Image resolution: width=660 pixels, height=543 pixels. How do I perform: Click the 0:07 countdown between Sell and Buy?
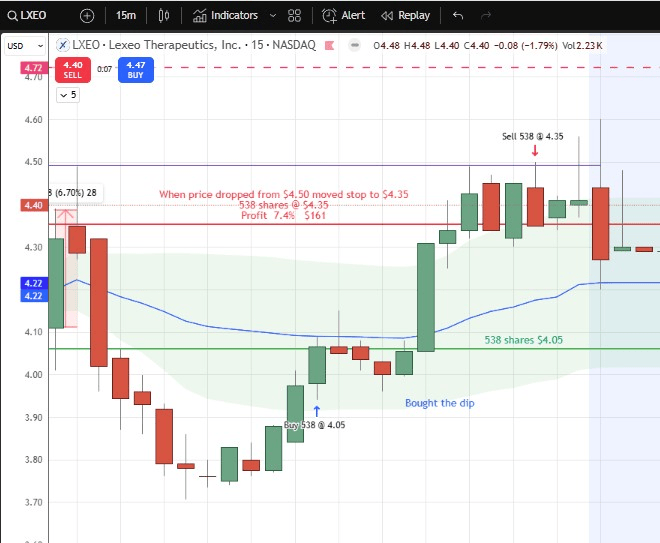pyautogui.click(x=104, y=69)
